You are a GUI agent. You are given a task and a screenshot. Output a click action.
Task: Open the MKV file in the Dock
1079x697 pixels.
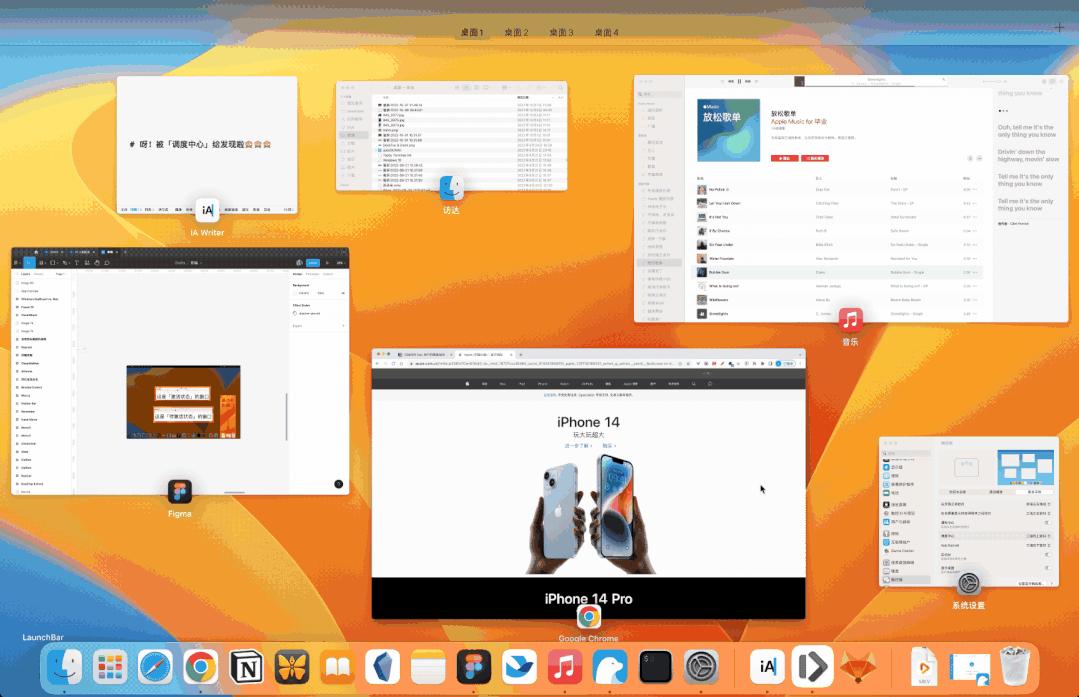[x=924, y=667]
